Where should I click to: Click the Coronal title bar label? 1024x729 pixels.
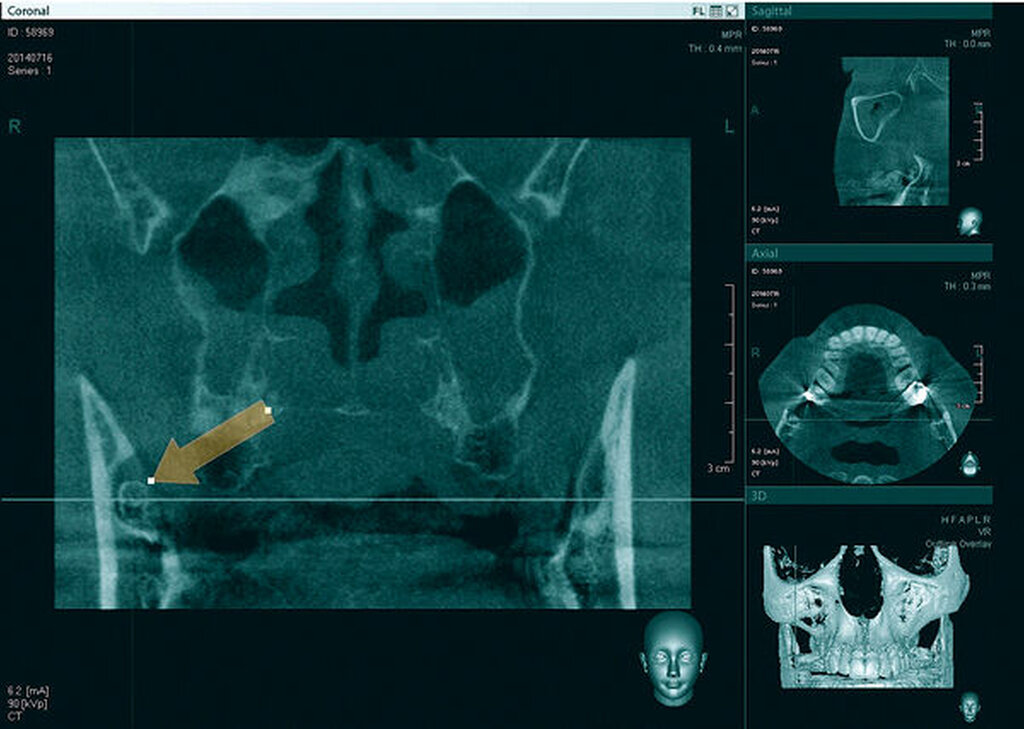coord(26,11)
